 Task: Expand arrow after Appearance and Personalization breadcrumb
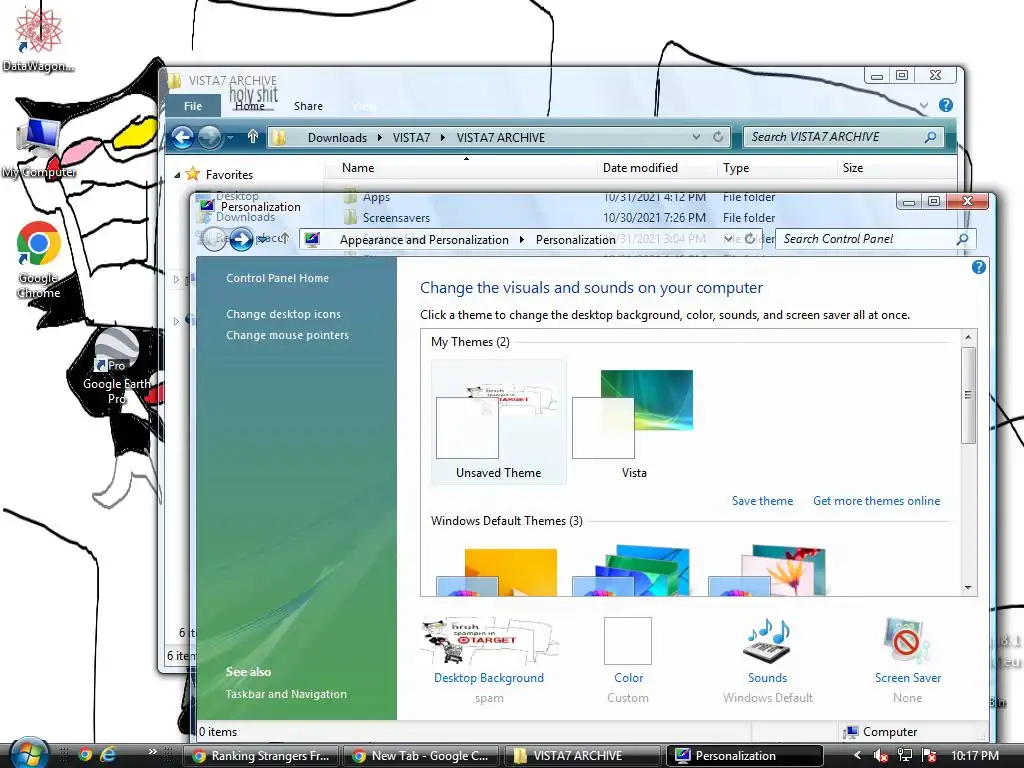[522, 240]
